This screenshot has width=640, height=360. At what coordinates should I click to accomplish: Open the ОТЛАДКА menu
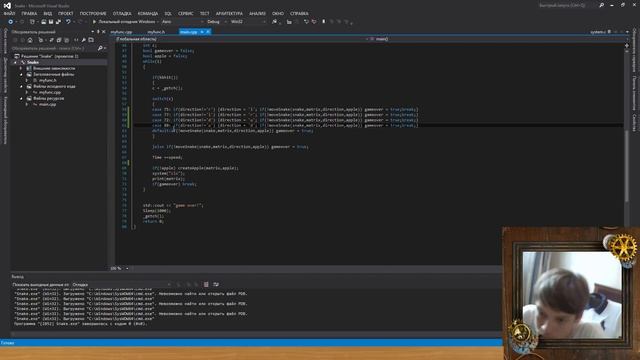coord(122,13)
